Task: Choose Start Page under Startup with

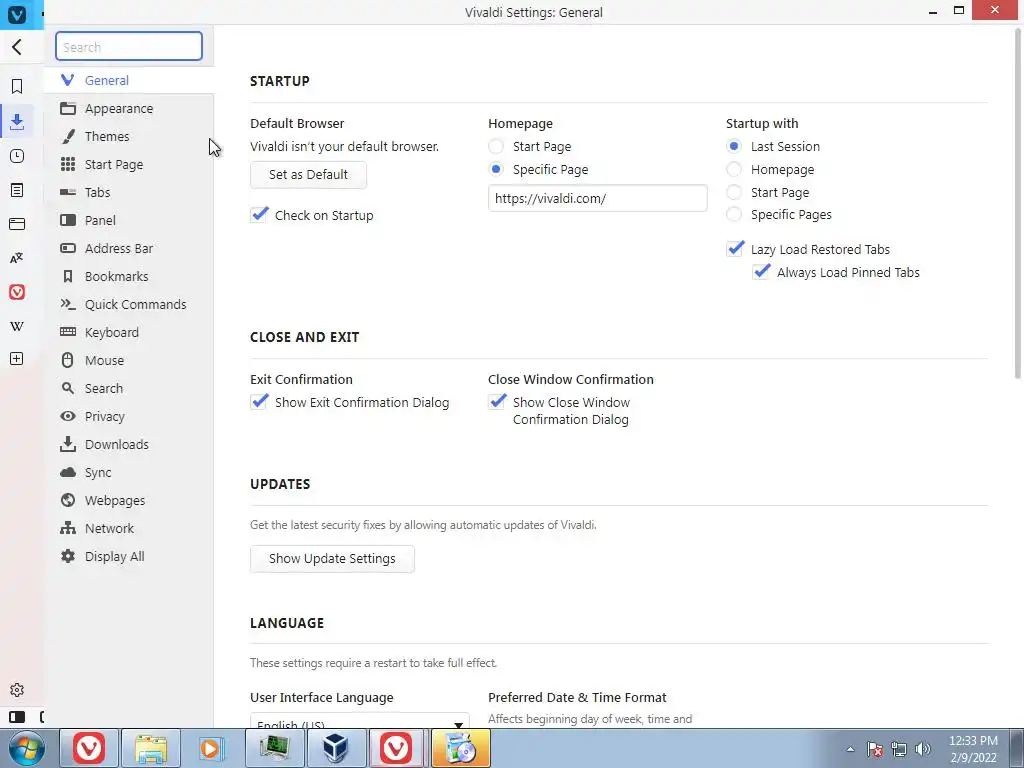Action: click(734, 192)
